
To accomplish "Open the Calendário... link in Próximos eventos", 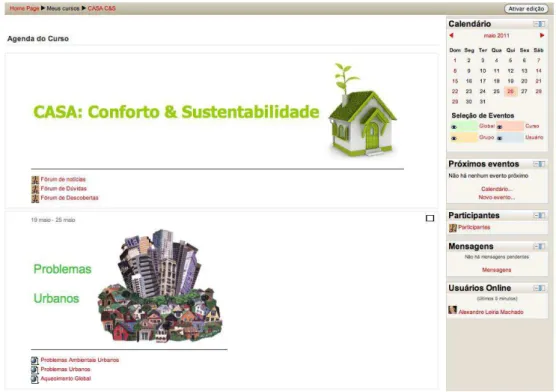I will point(496,189).
